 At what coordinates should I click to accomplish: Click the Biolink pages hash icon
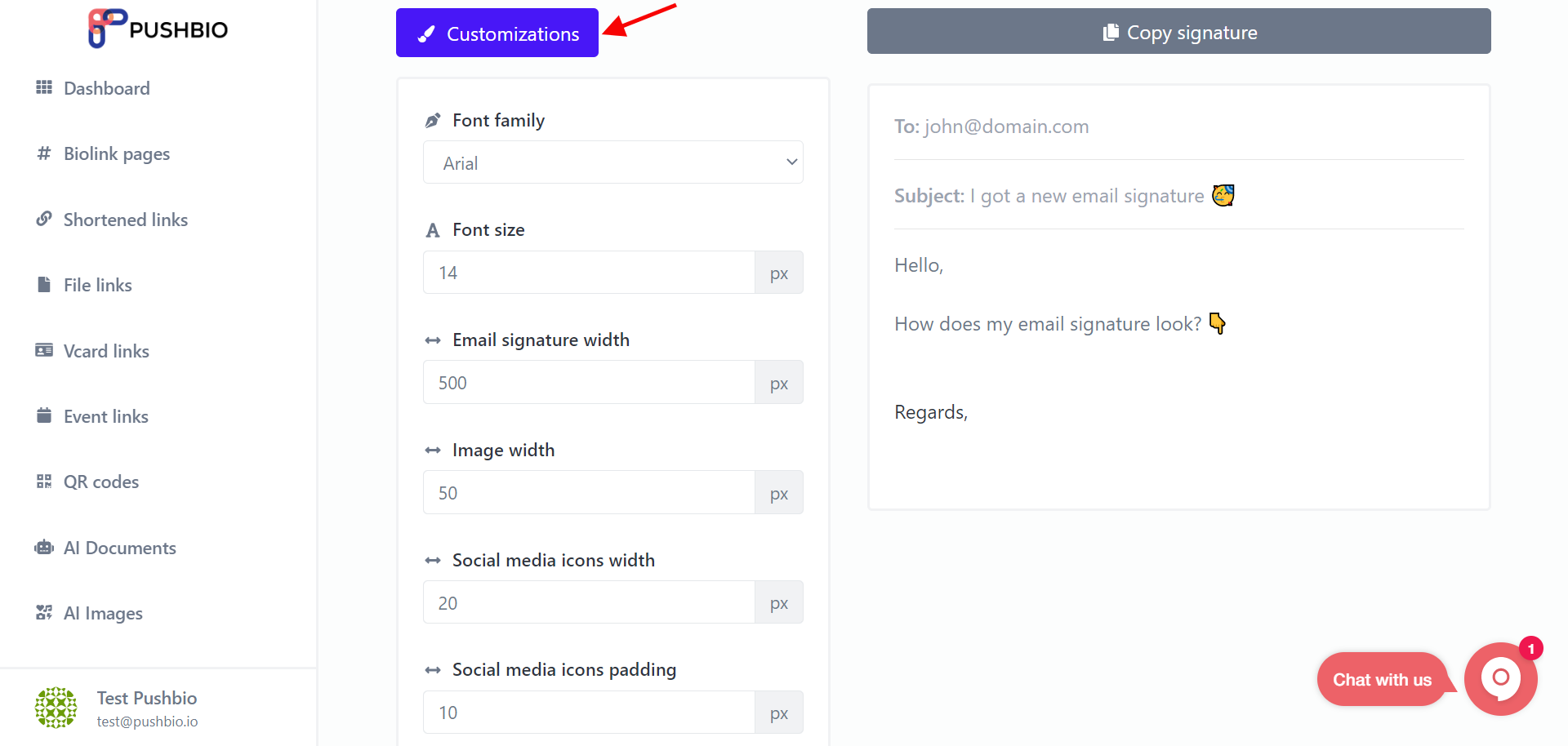pyautogui.click(x=44, y=153)
